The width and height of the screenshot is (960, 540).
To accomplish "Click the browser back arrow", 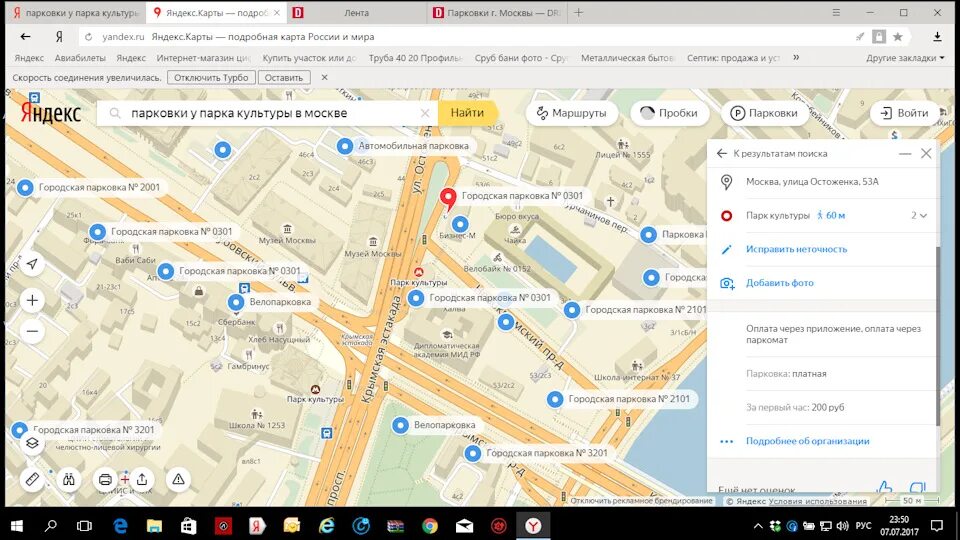I will pos(25,37).
